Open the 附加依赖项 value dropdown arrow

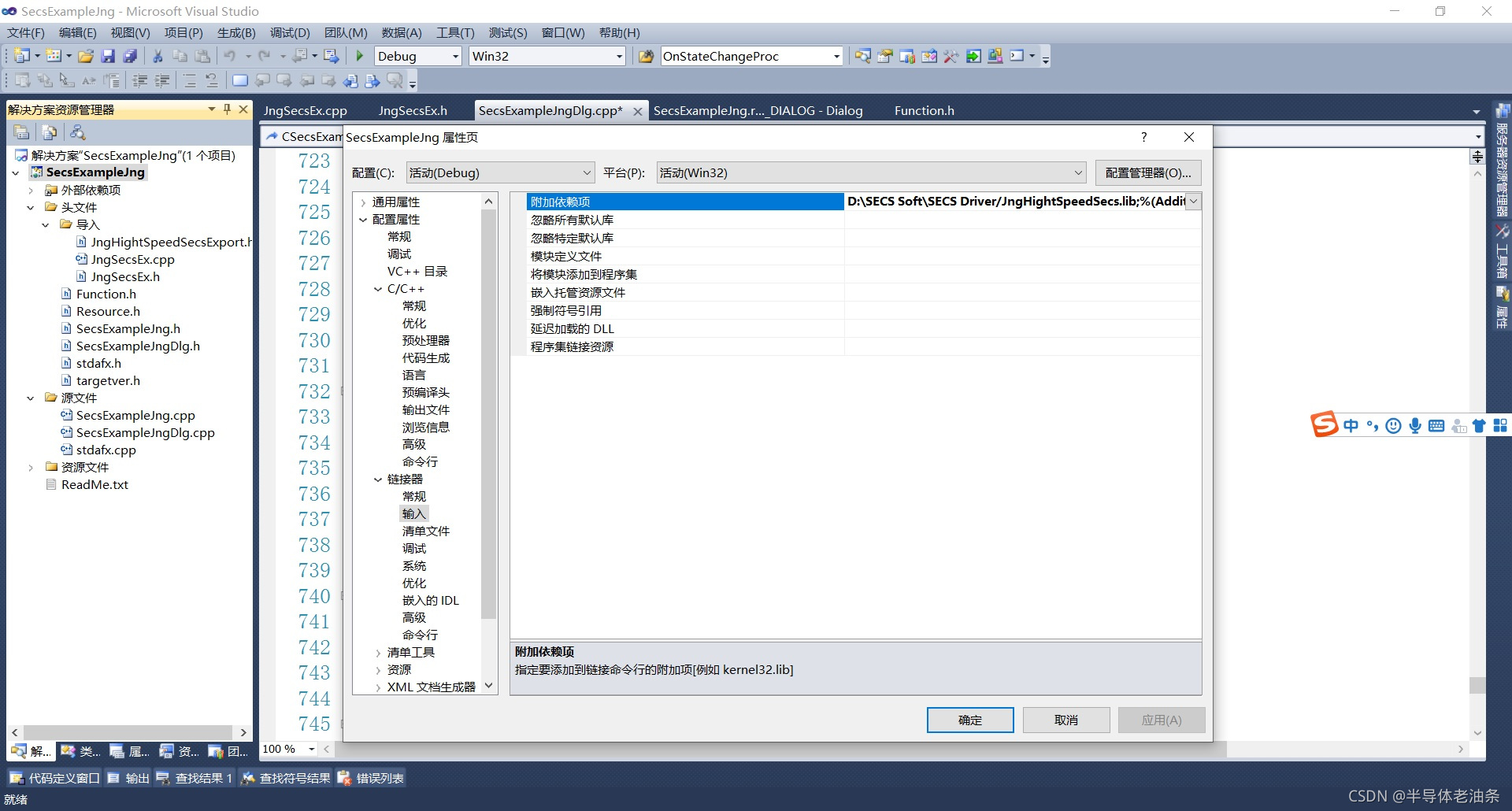click(1193, 202)
